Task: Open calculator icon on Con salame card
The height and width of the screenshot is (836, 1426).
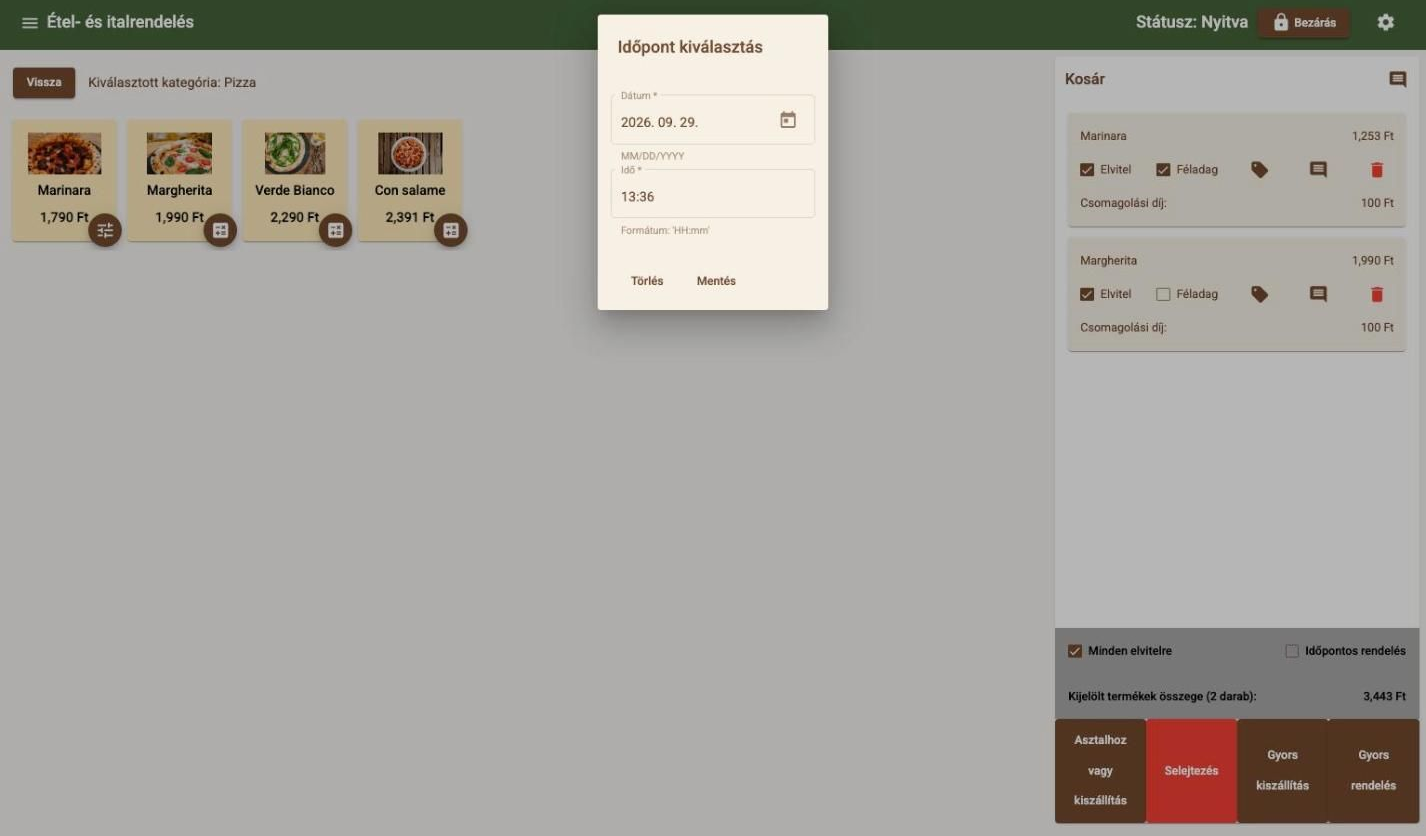Action: (450, 230)
